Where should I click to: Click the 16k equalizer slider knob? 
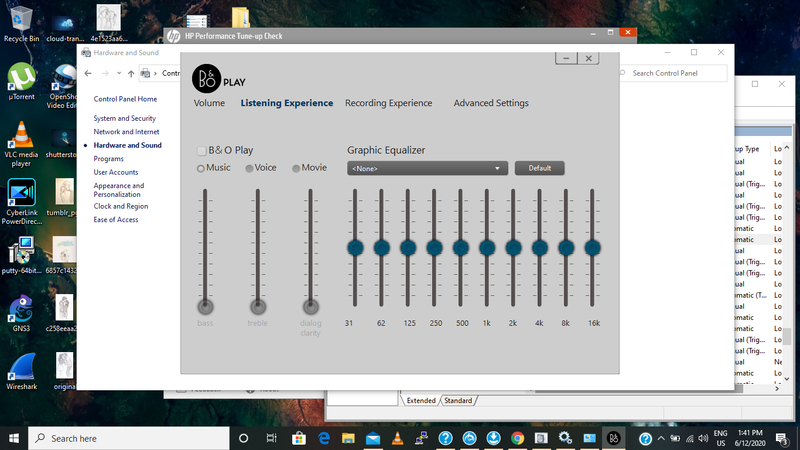[x=592, y=248]
